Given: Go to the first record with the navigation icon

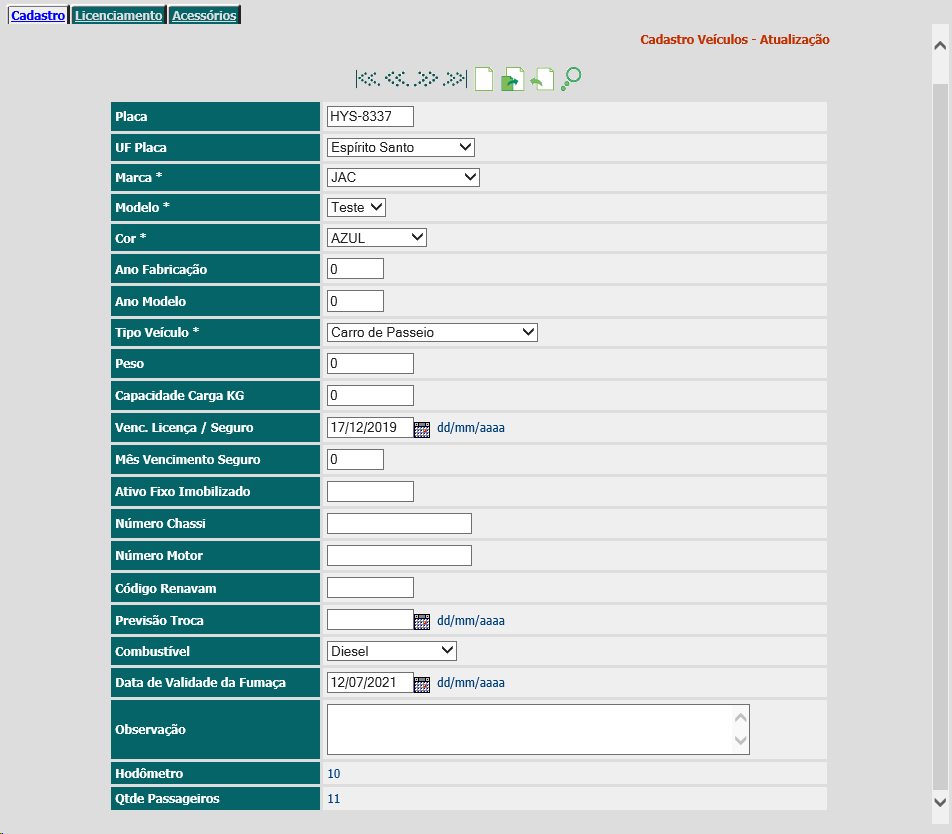Looking at the screenshot, I should (x=368, y=79).
